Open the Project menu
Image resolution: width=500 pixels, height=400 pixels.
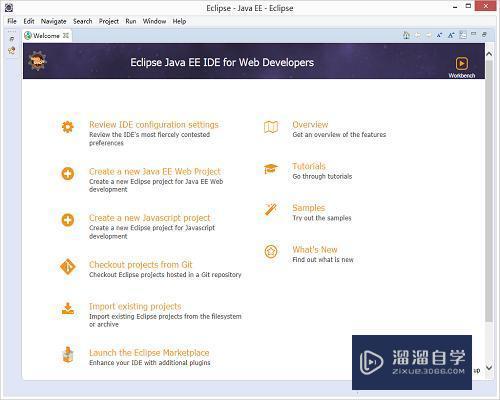click(109, 21)
